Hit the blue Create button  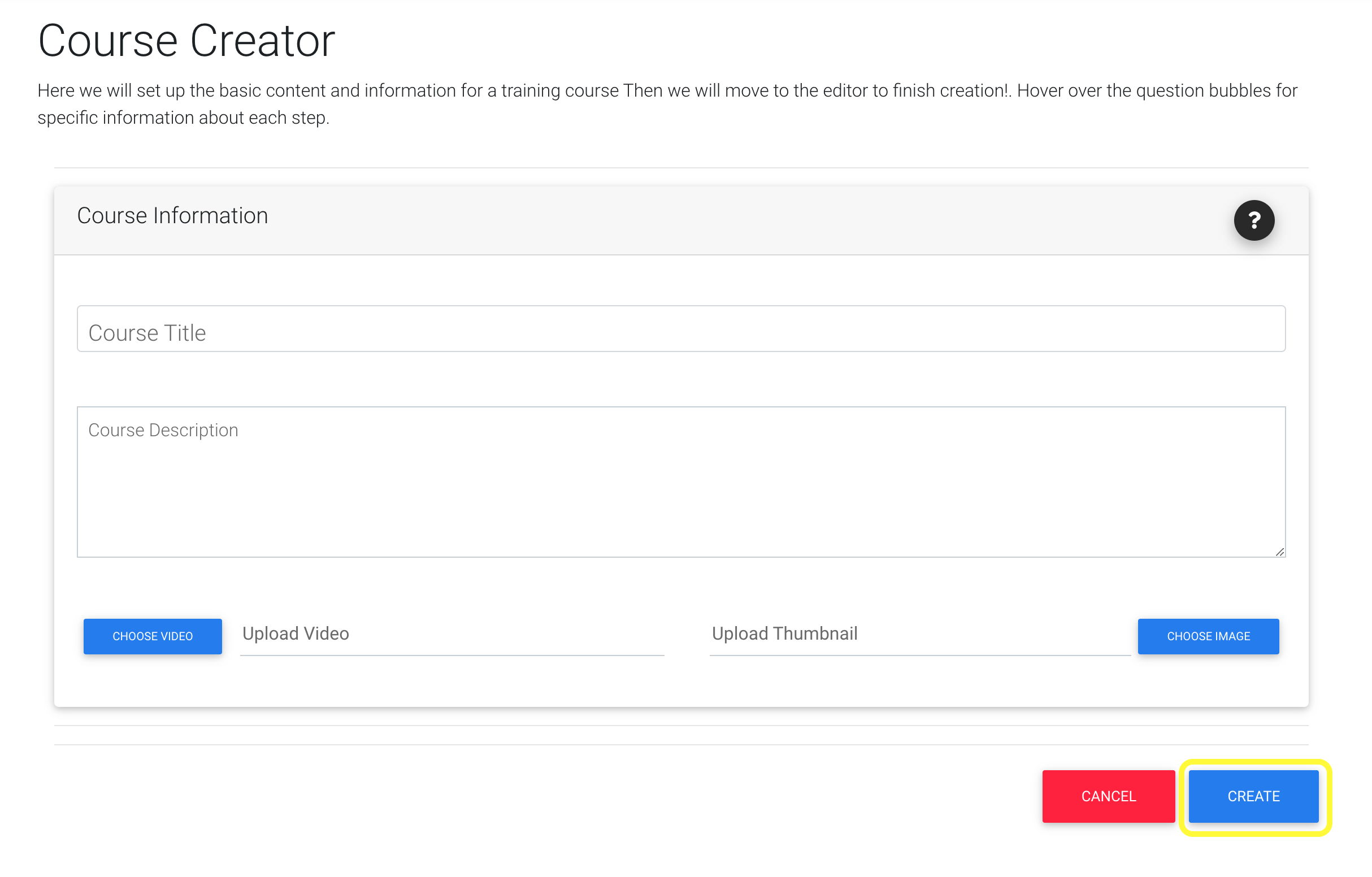coord(1253,796)
